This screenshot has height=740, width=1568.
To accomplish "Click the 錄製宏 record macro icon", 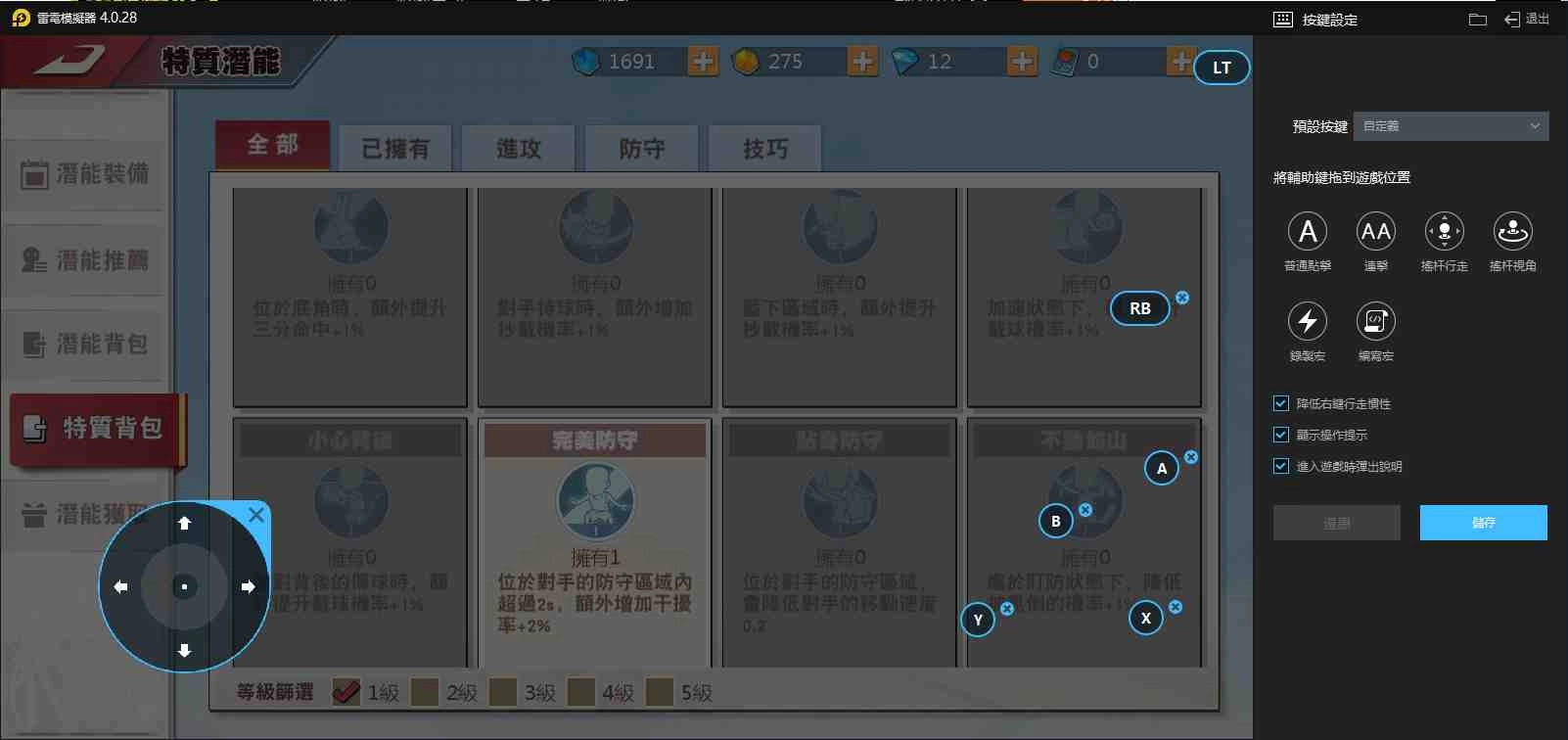I will 1307,321.
